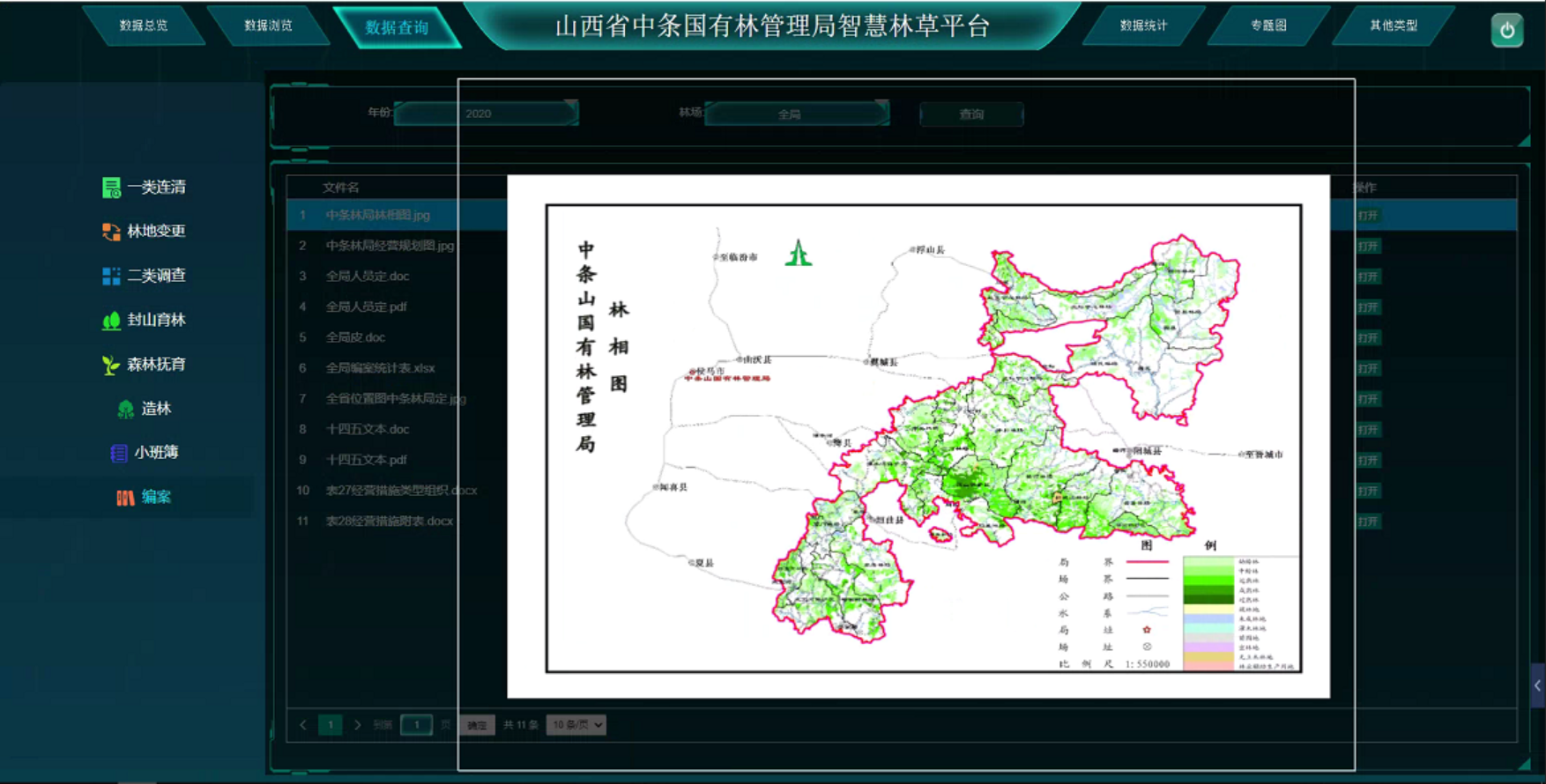This screenshot has width=1546, height=784.
Task: Change the 10条/页 page size dropdown
Action: pos(576,725)
